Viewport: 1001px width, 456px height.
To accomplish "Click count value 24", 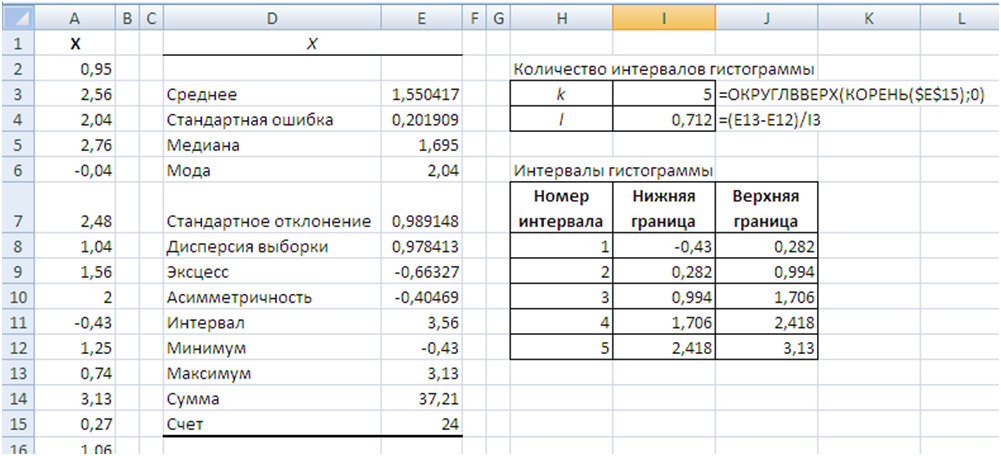I will click(x=421, y=424).
